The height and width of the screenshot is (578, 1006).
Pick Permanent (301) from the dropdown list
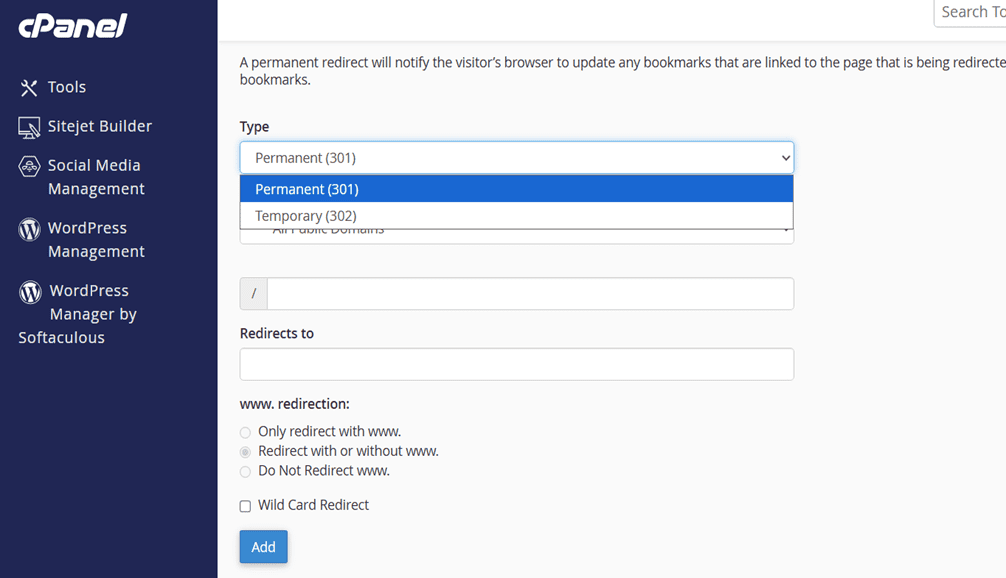point(516,189)
